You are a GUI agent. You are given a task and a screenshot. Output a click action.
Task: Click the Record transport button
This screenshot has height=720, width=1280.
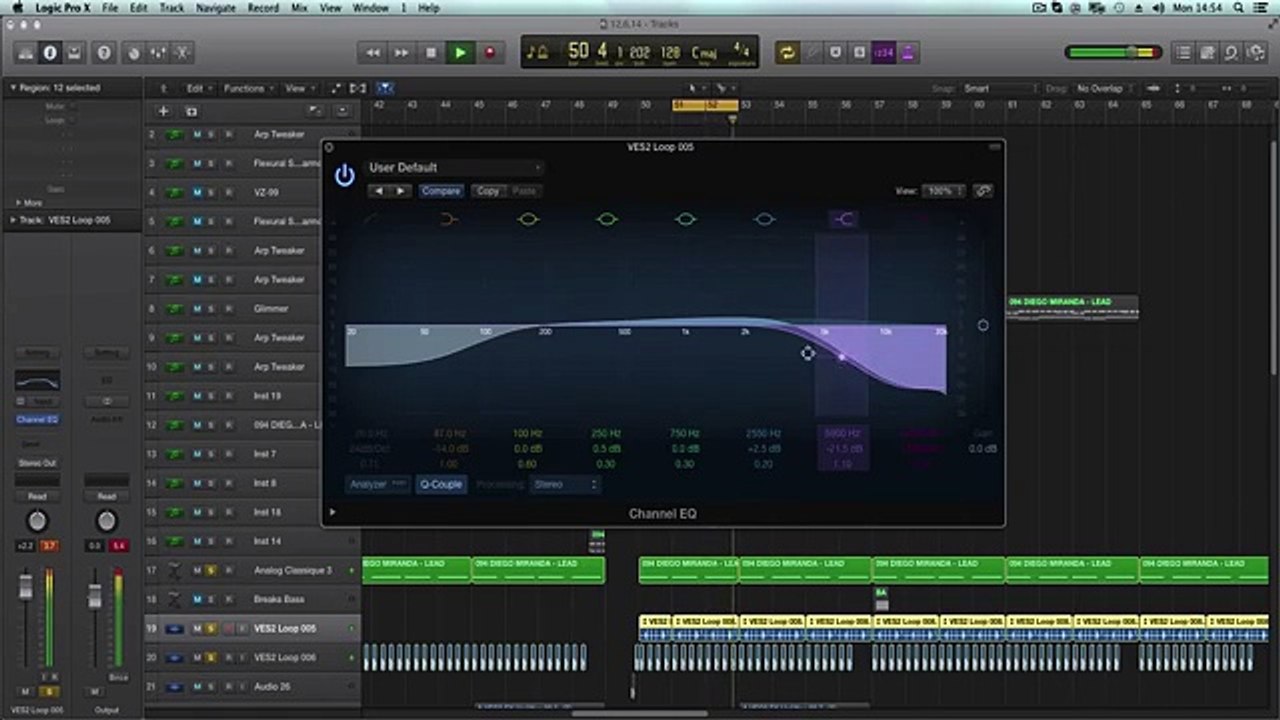tap(489, 52)
